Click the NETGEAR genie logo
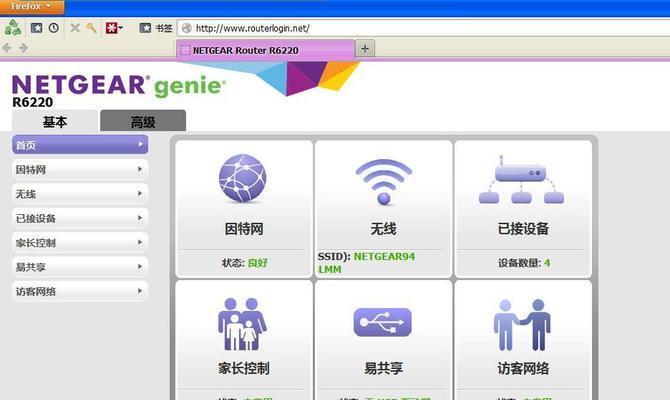The height and width of the screenshot is (400, 670). click(x=119, y=85)
